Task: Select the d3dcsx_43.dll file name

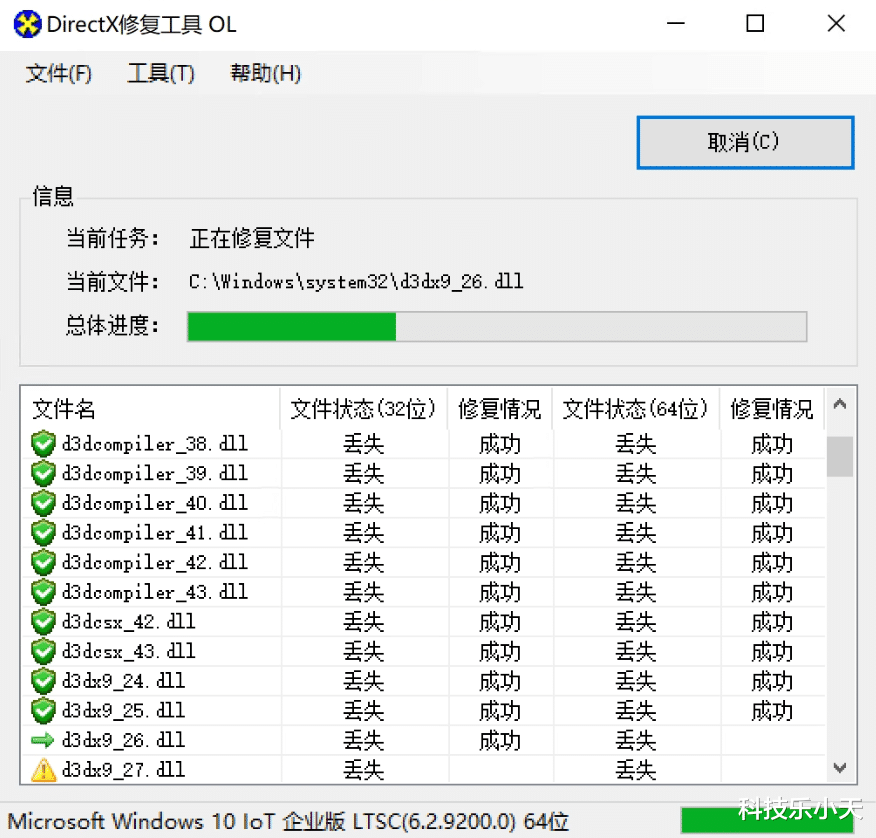Action: [x=128, y=651]
